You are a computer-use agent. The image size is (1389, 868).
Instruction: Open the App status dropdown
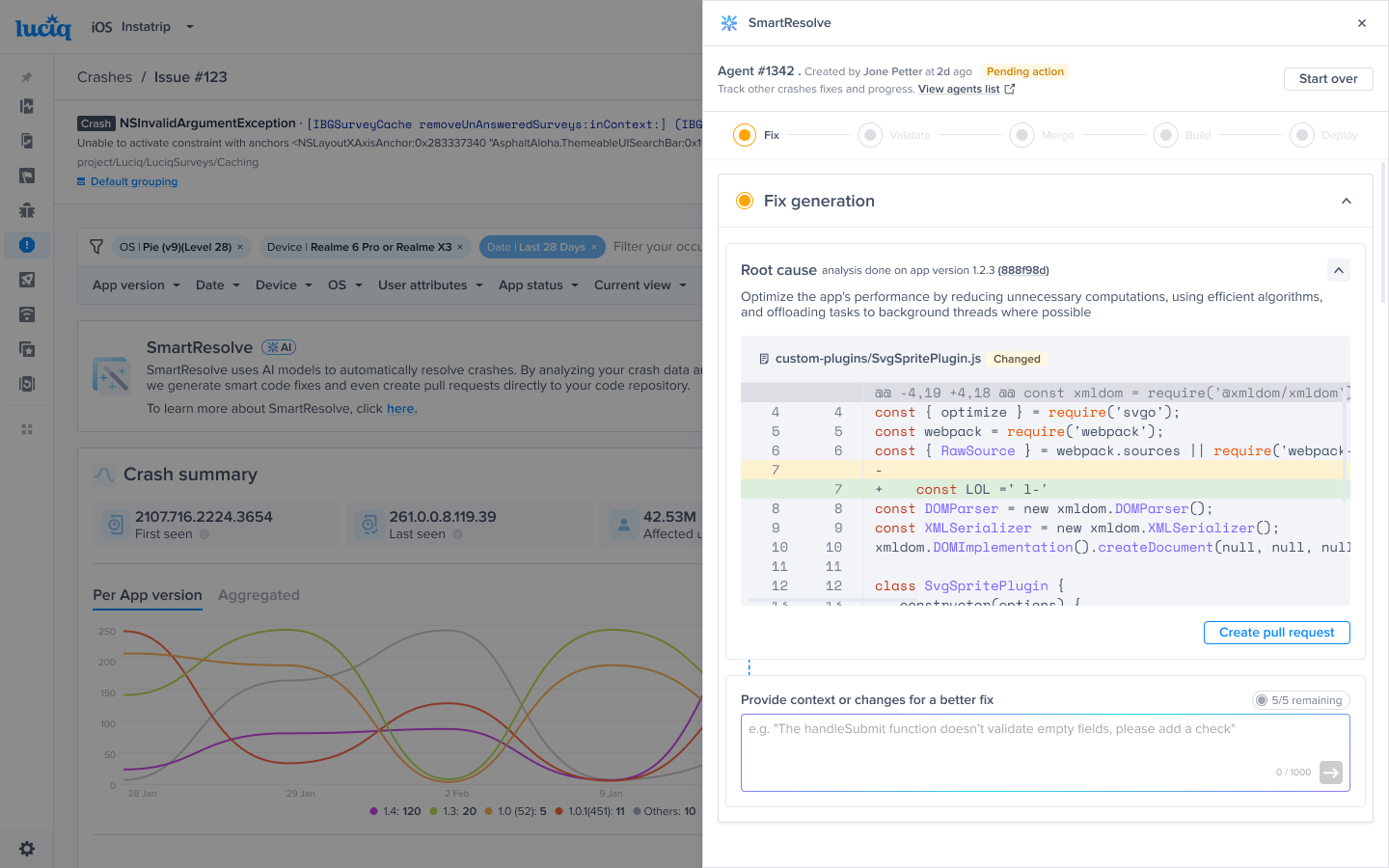pos(538,285)
